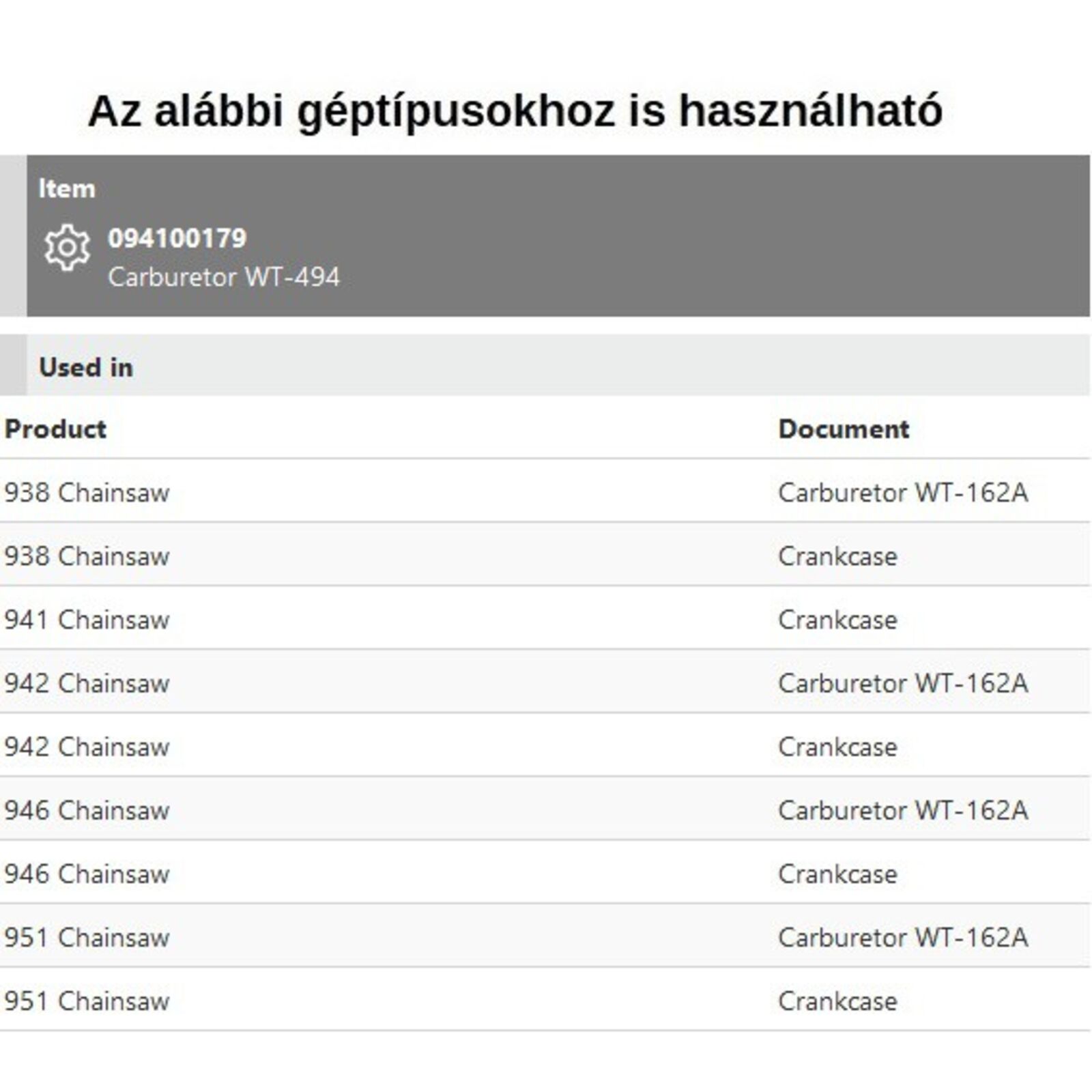Open Carburetor WT-162A document for 942 Chainsaw
The width and height of the screenshot is (1092, 1092).
point(902,683)
